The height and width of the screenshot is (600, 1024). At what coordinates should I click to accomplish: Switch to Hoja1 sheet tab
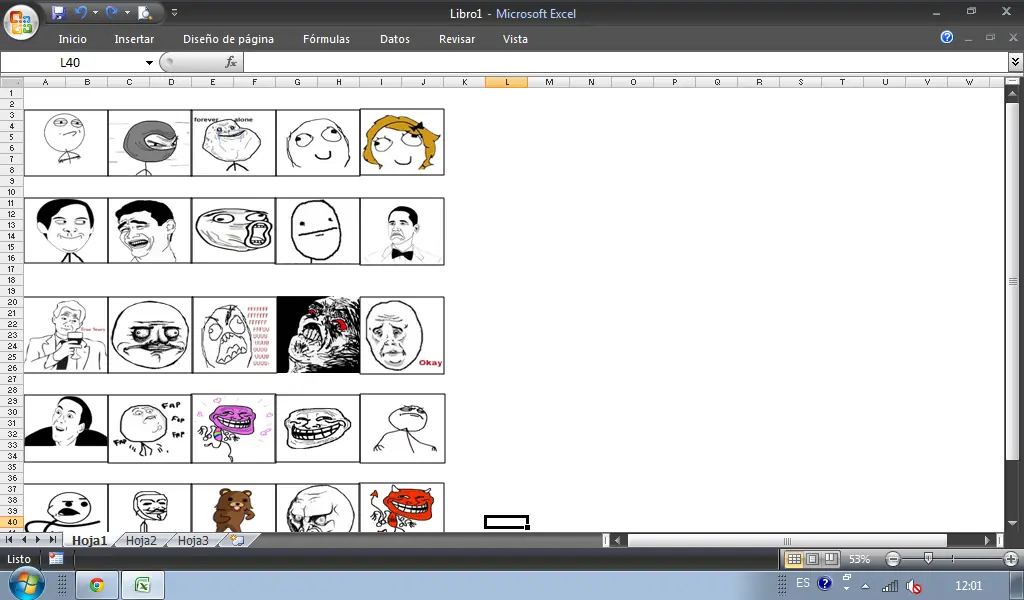click(89, 541)
